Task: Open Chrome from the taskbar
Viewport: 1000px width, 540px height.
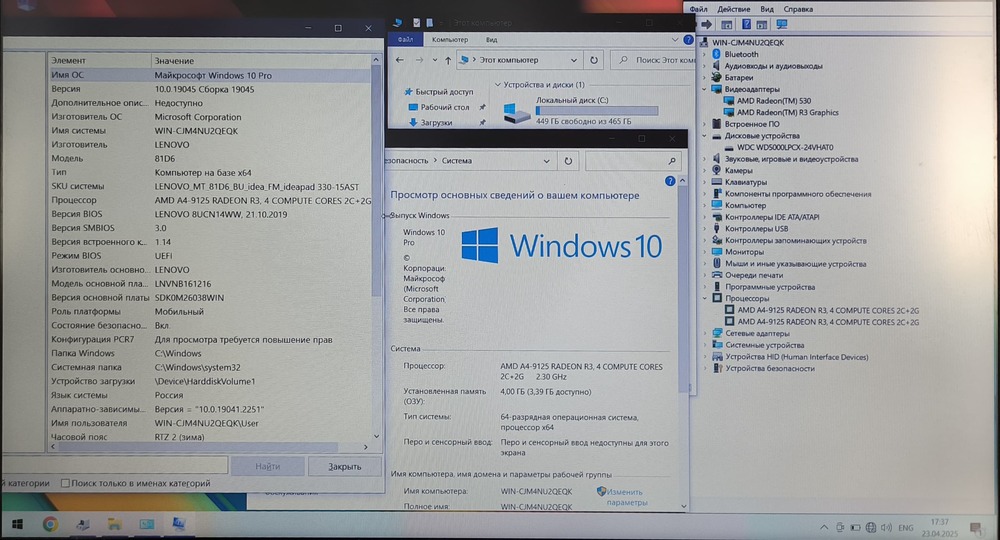Action: pos(50,524)
